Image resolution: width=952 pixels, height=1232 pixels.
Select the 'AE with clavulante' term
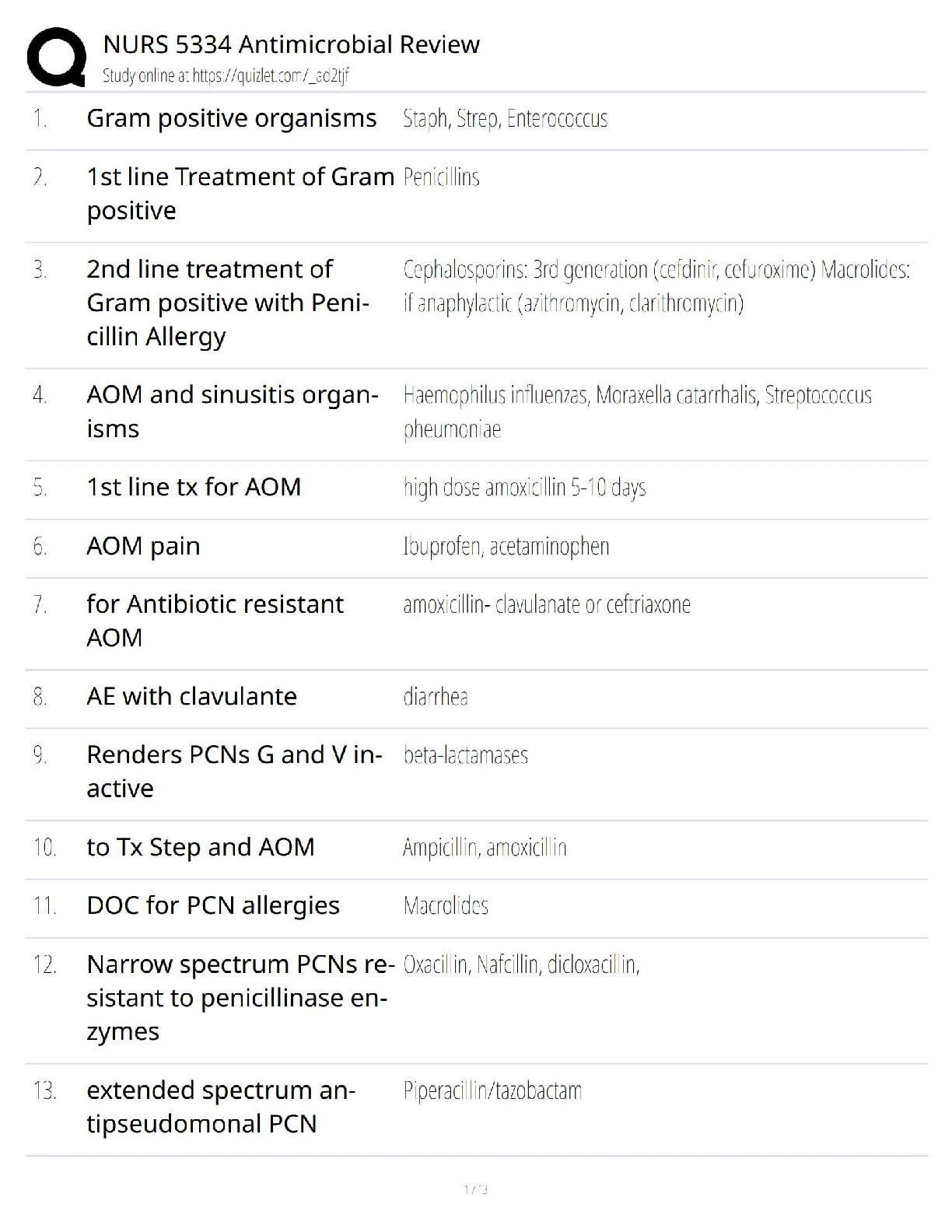click(191, 696)
